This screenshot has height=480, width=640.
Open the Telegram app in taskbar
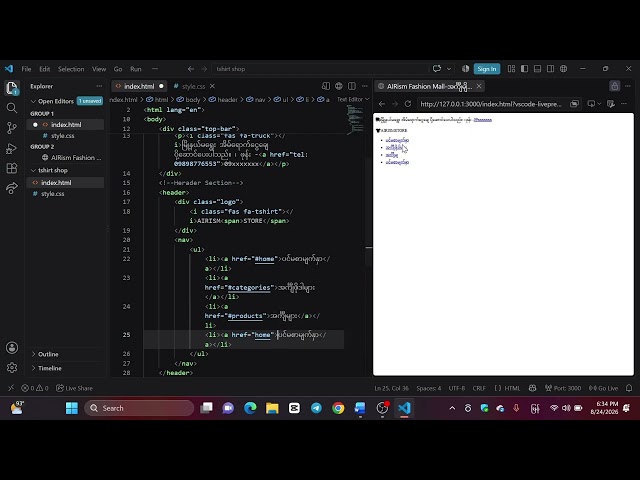pos(316,408)
